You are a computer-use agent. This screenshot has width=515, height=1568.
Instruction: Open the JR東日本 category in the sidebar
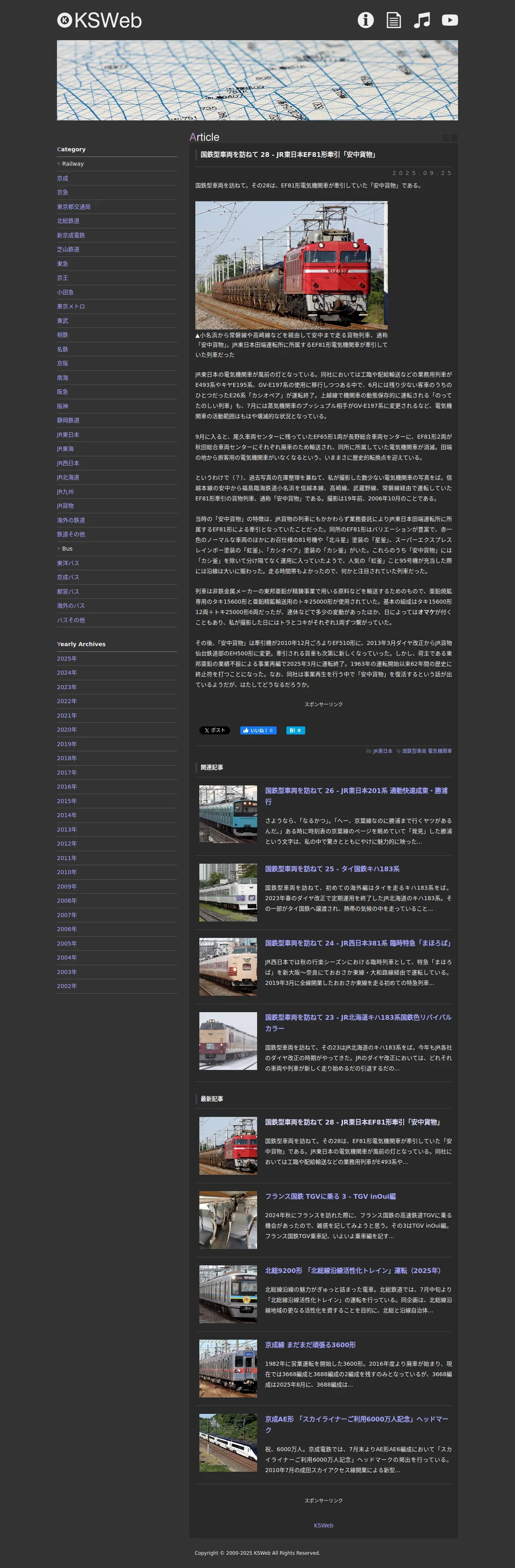pyautogui.click(x=68, y=435)
